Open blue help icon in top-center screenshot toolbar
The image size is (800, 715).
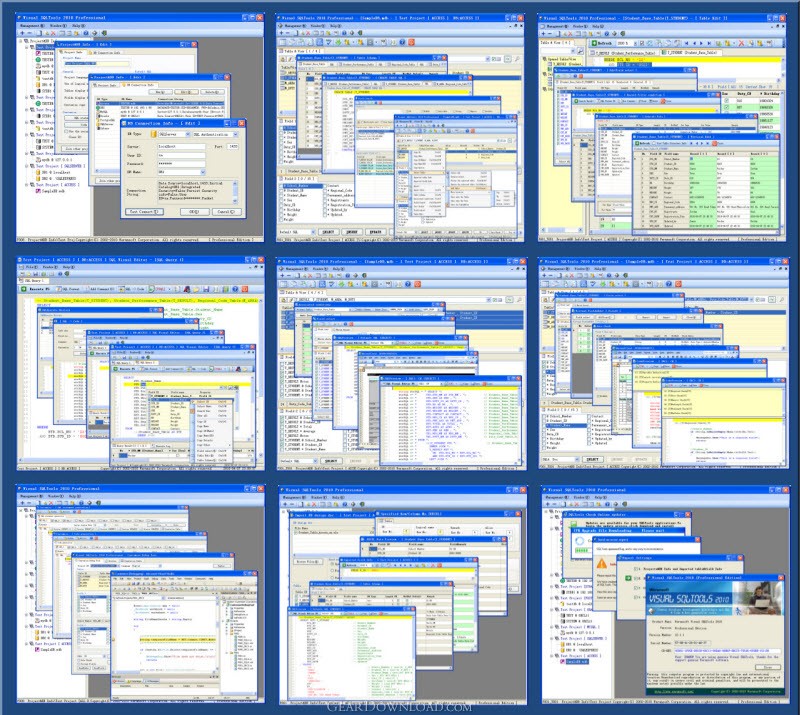point(402,42)
